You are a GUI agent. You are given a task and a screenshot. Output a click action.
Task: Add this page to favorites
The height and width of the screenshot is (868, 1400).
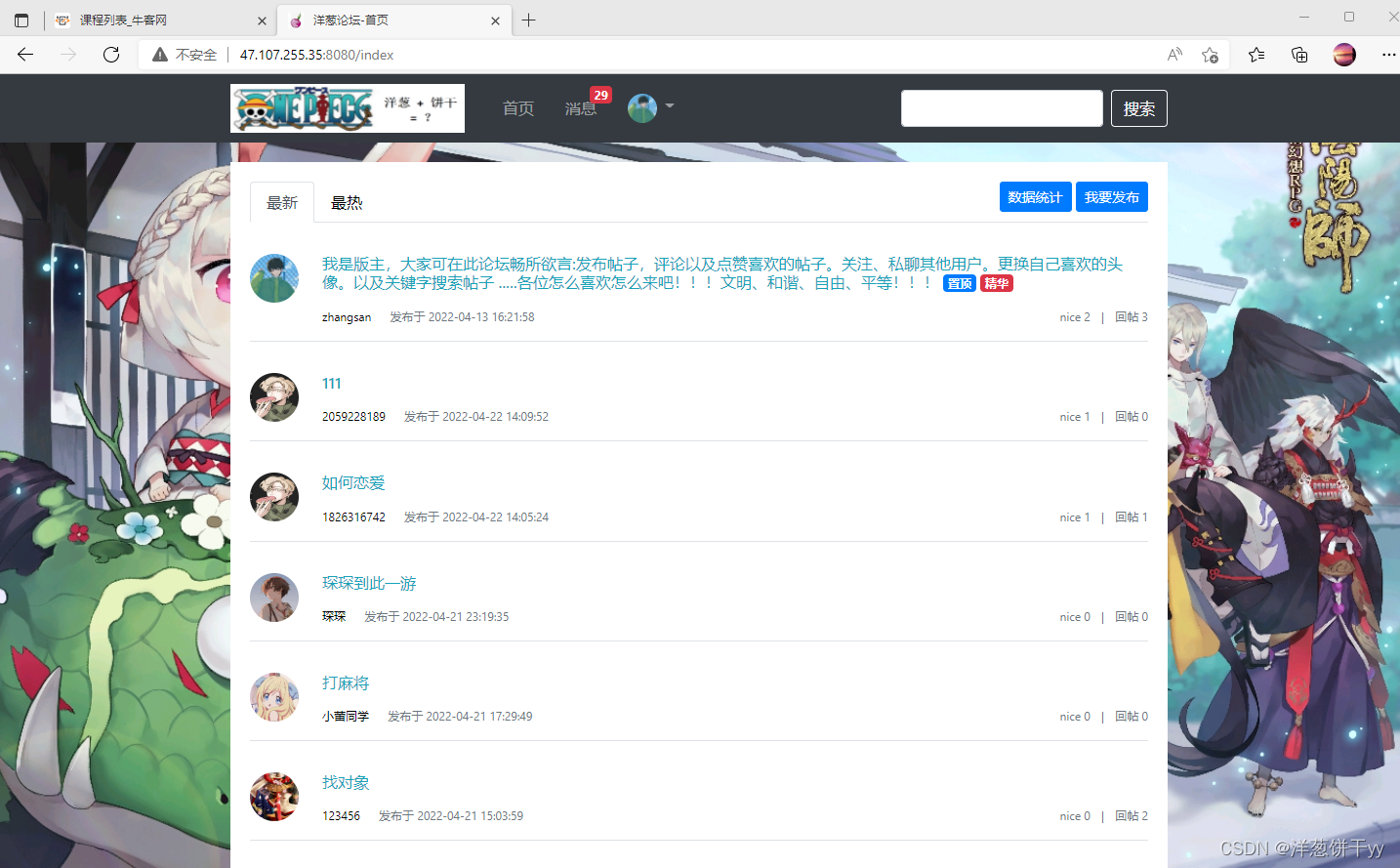click(x=1211, y=55)
